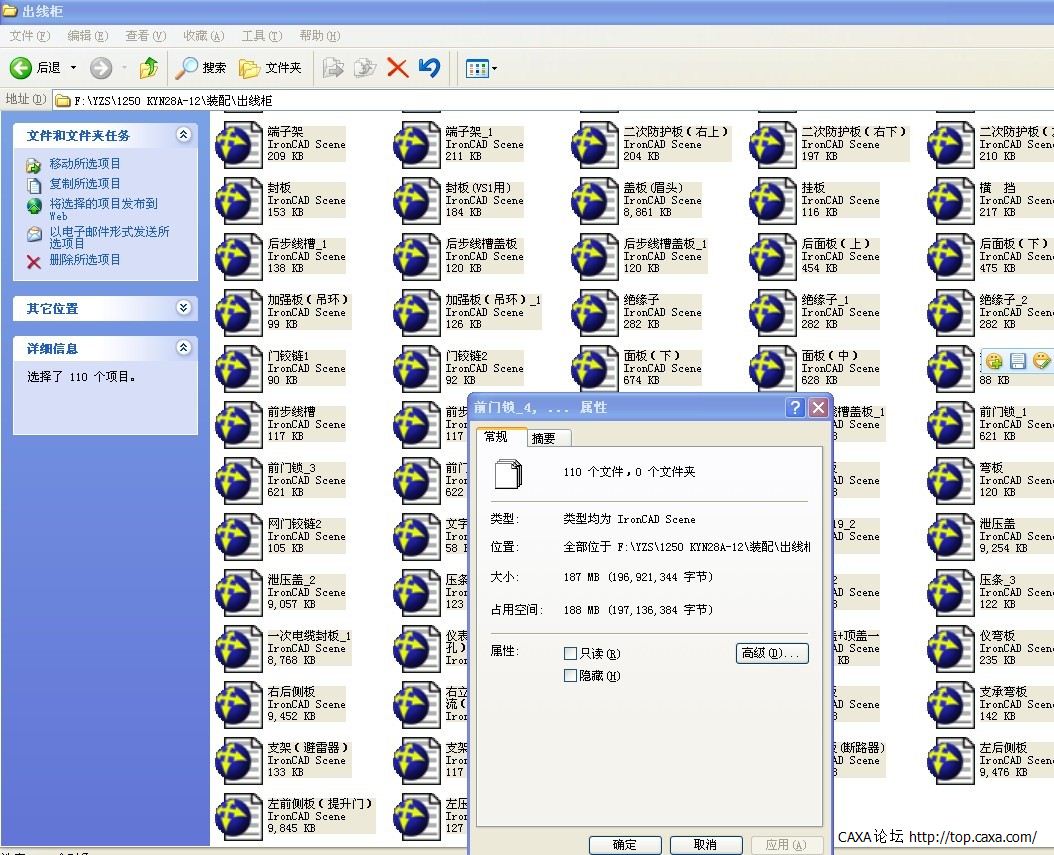Open the 工具(T) menu
This screenshot has width=1054, height=855.
[x=261, y=36]
